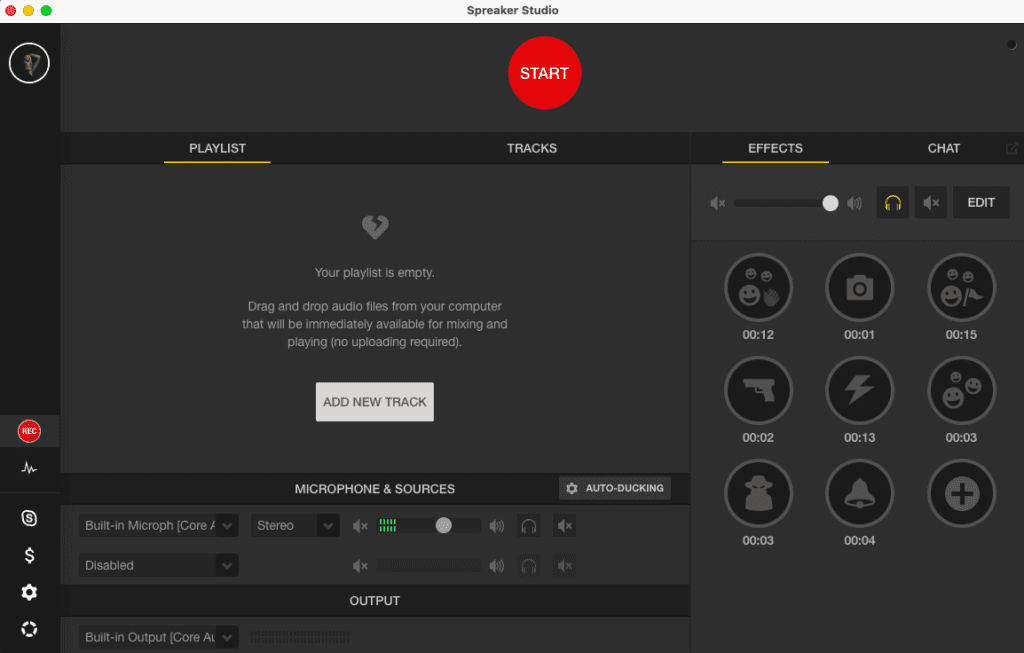Viewport: 1024px width, 653px height.
Task: Click the ADD NEW TRACK button
Action: click(374, 401)
